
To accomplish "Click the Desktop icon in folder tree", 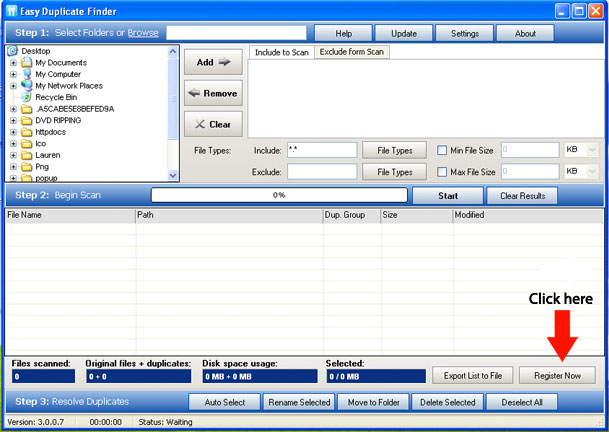I will [13, 51].
